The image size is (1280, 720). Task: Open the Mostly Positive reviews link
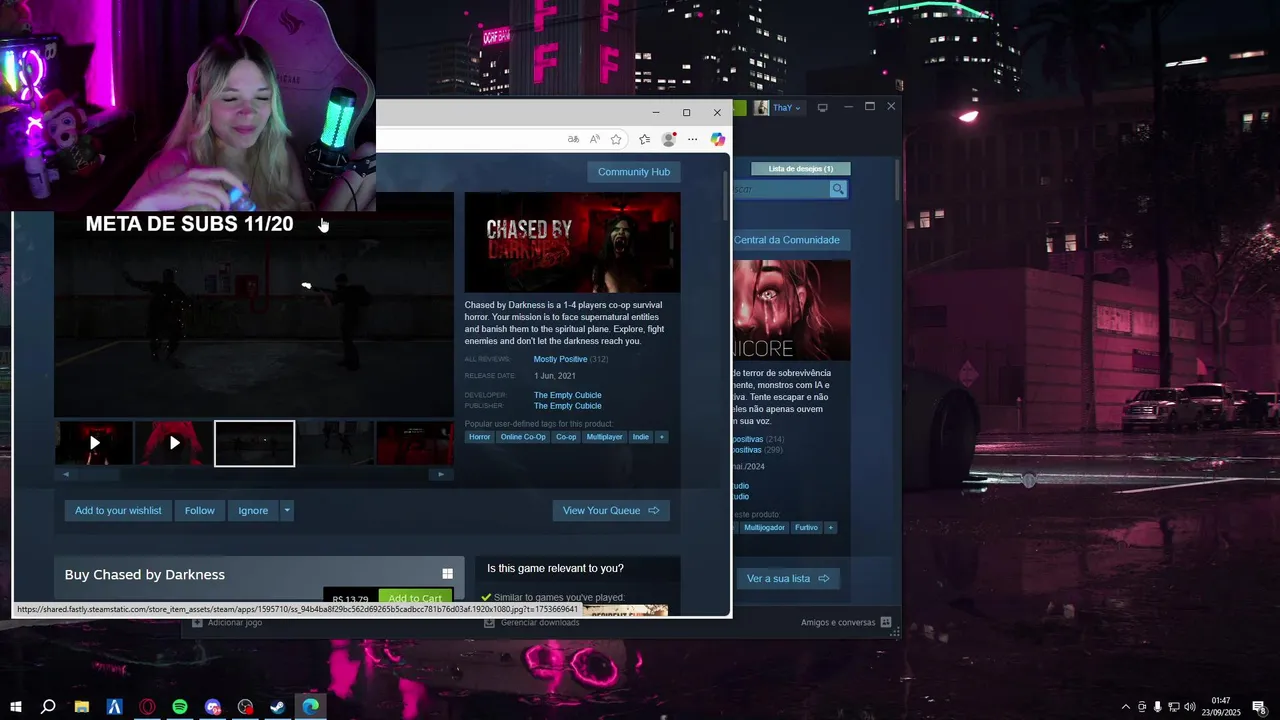pos(560,359)
